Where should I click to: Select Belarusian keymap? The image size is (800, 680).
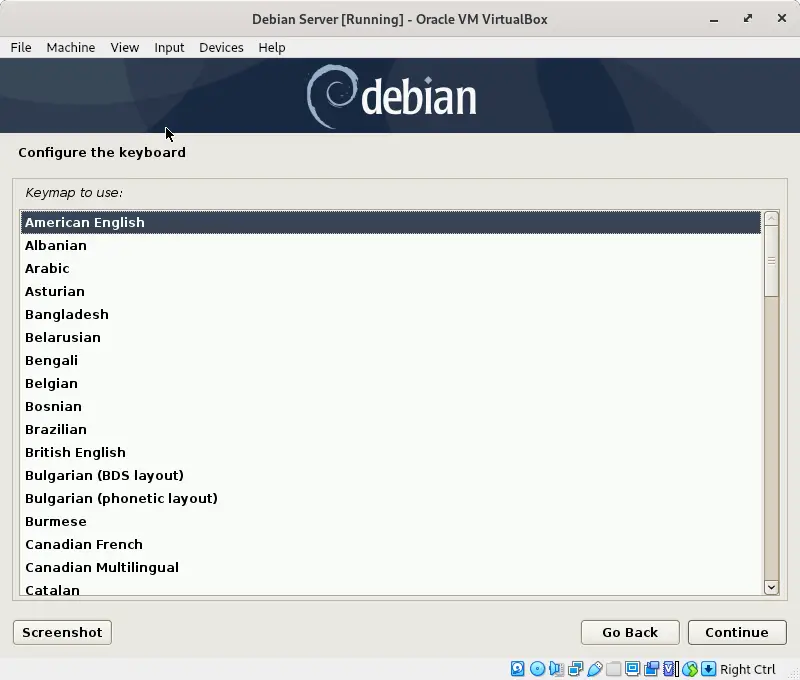click(x=391, y=337)
